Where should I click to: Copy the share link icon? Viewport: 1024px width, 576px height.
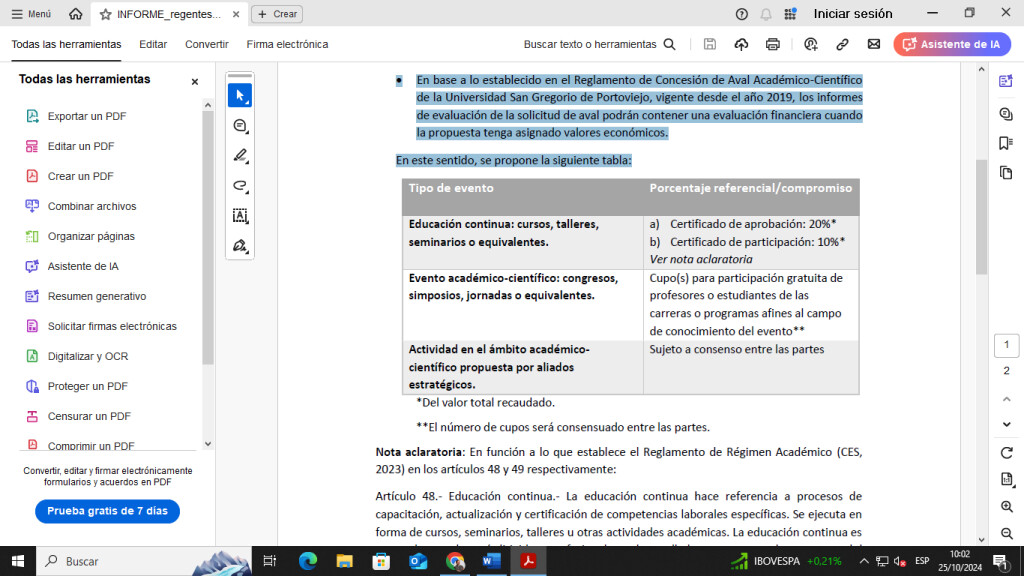(x=842, y=44)
